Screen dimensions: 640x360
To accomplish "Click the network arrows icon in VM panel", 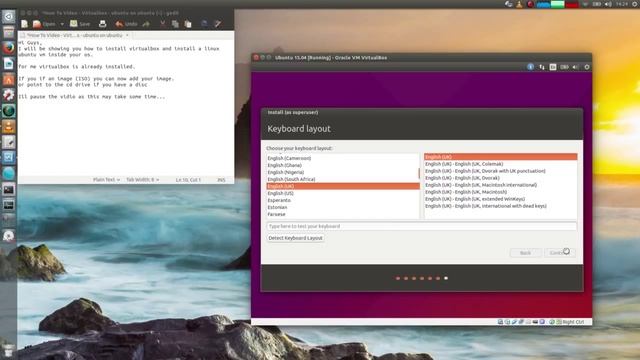I will pos(542,67).
